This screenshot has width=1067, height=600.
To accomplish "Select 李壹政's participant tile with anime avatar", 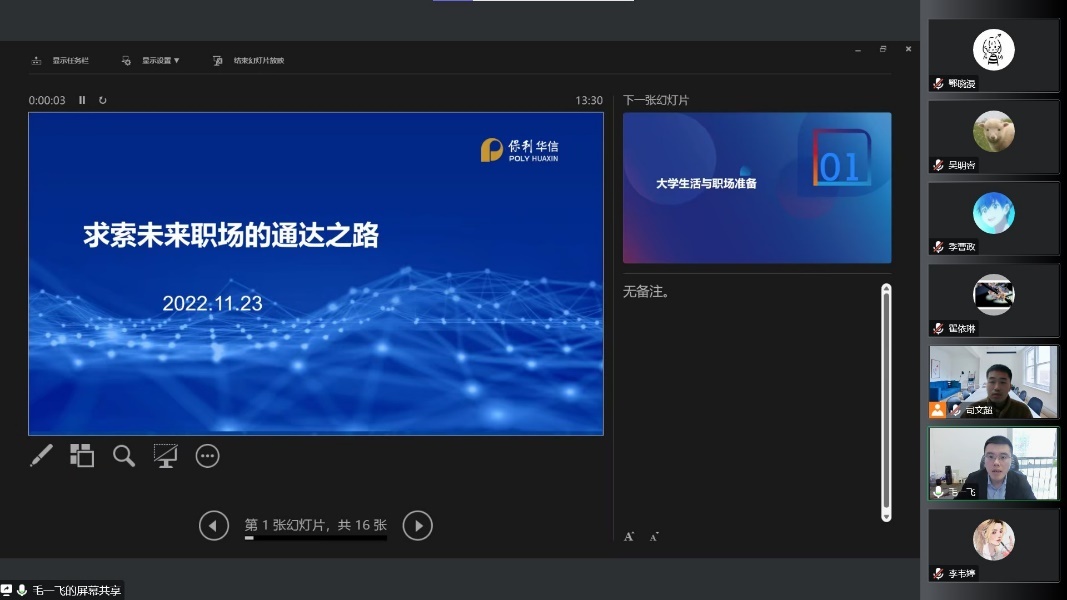I will [993, 218].
